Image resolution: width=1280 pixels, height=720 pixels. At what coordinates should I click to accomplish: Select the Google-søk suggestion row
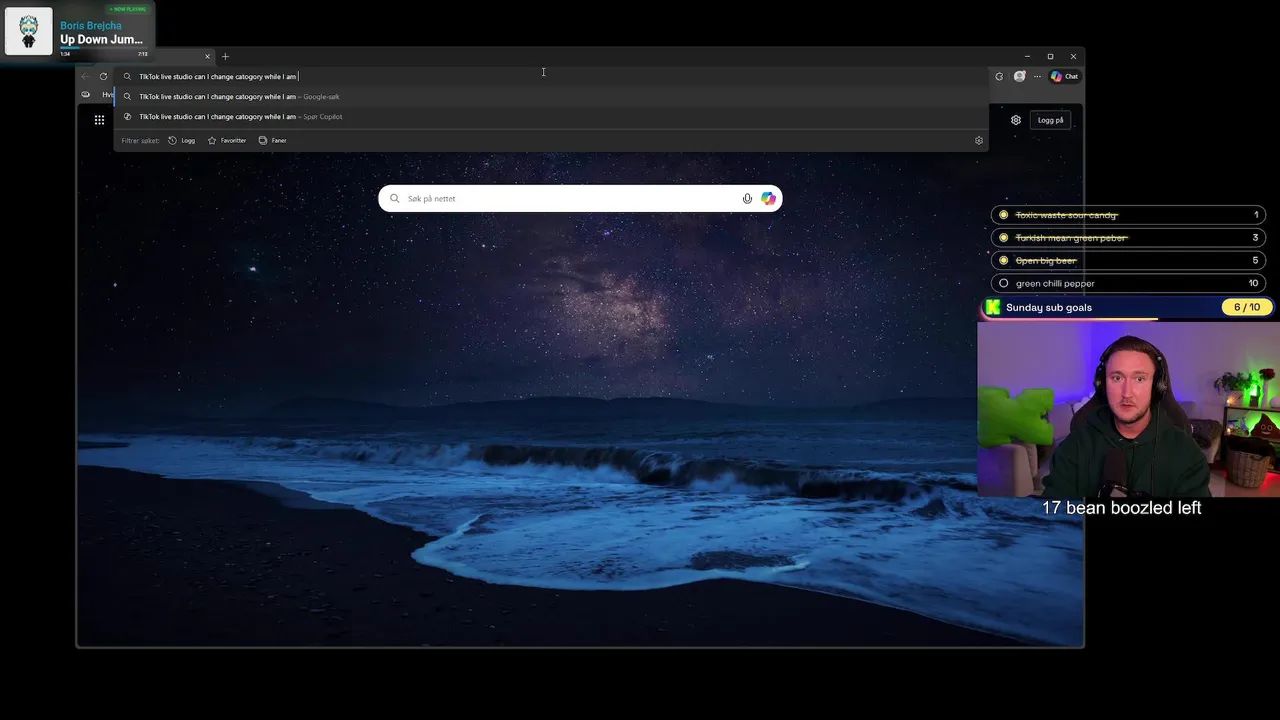551,97
